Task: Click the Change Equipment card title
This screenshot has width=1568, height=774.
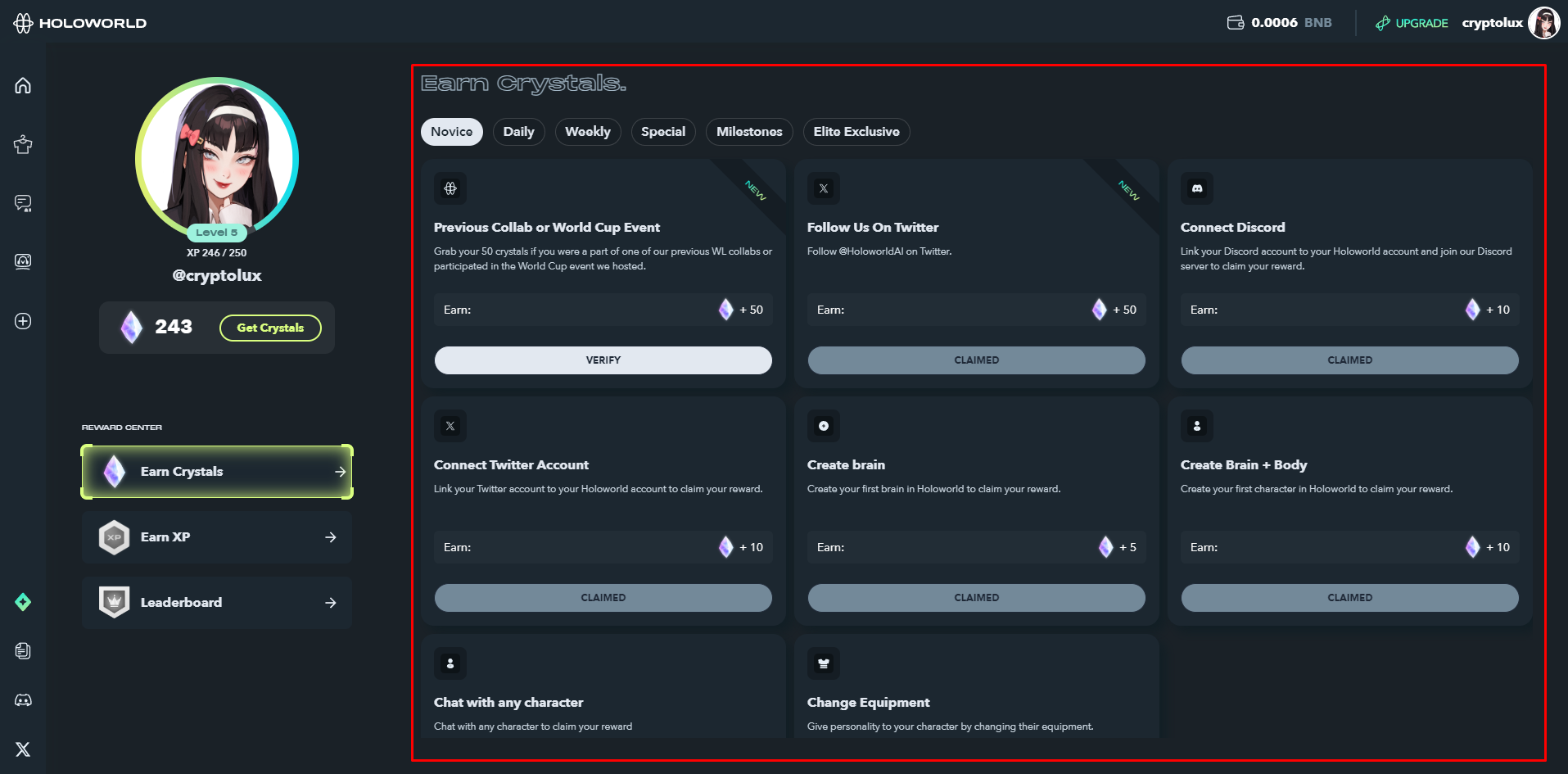Action: click(869, 703)
